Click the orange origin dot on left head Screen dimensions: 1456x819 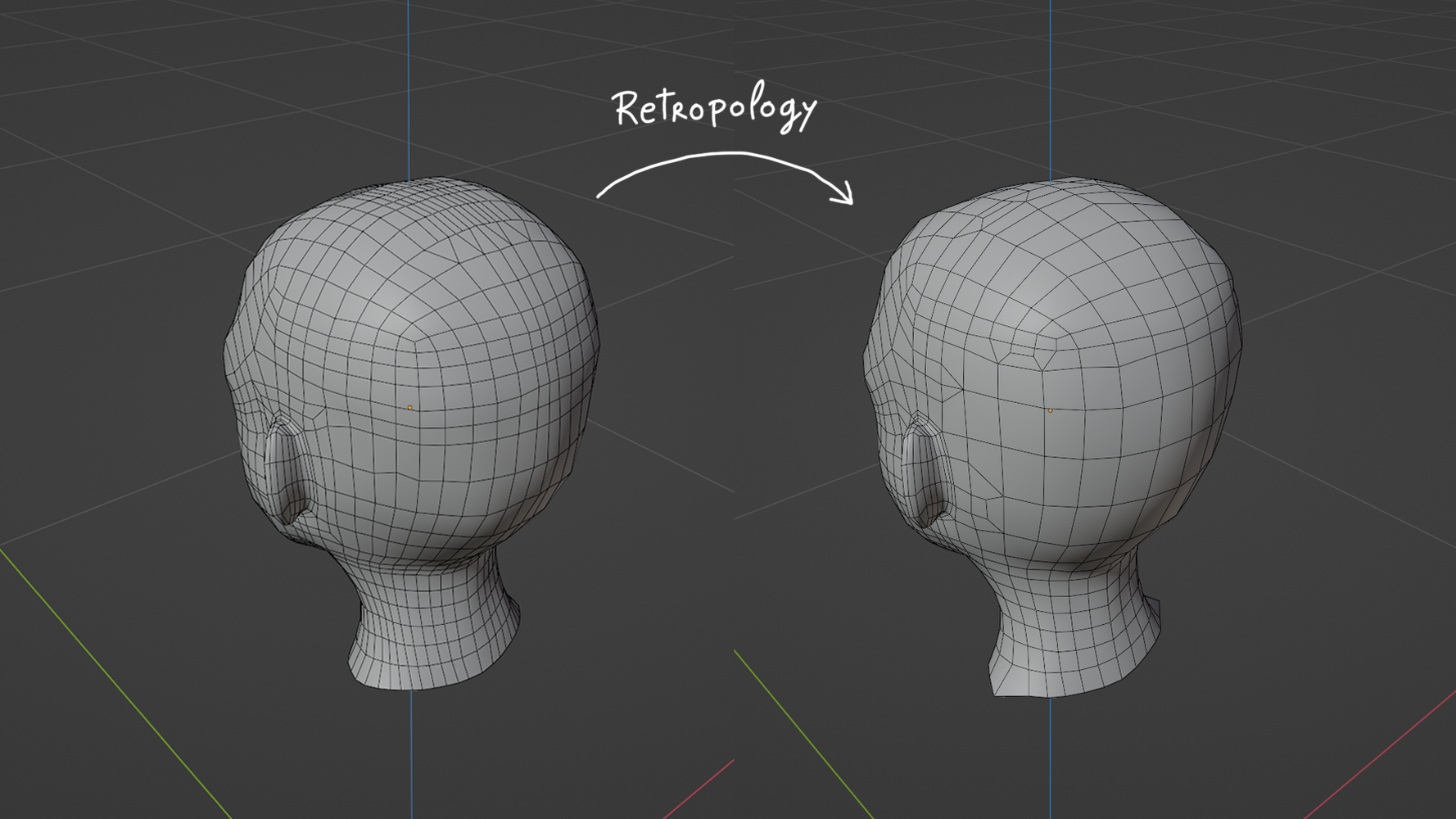pyautogui.click(x=410, y=407)
